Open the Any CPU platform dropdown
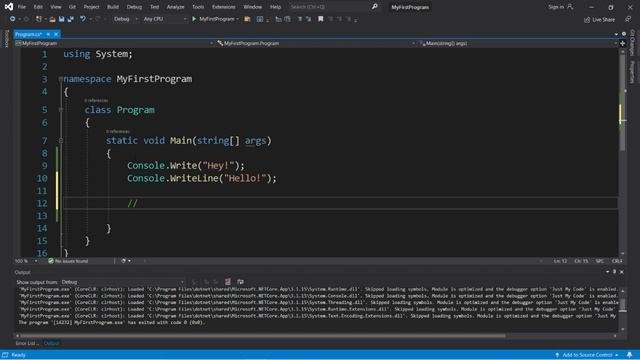Viewport: 640px width, 360px height. [x=164, y=19]
